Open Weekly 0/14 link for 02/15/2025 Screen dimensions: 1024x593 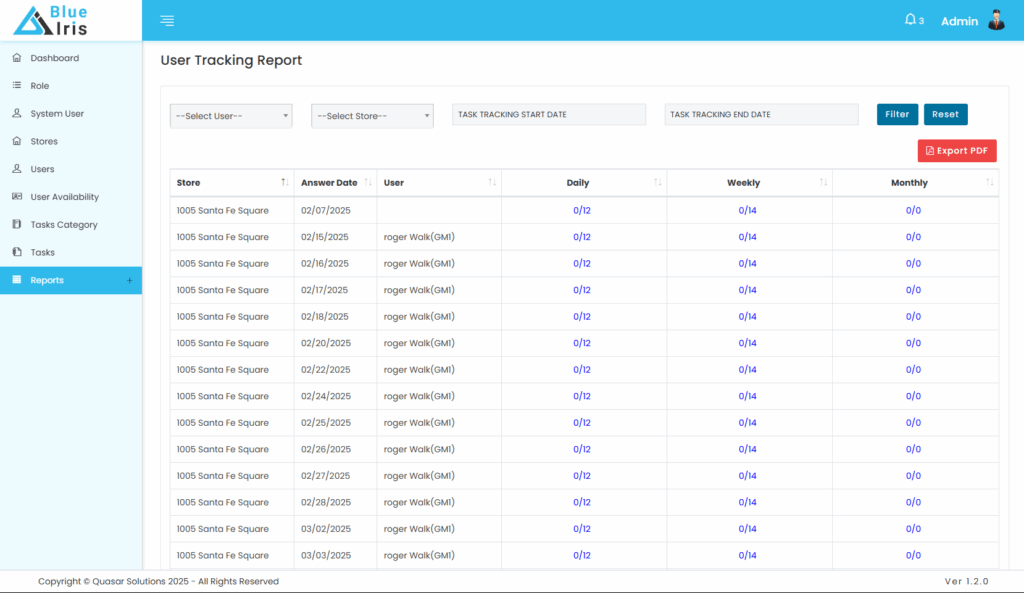pos(747,237)
